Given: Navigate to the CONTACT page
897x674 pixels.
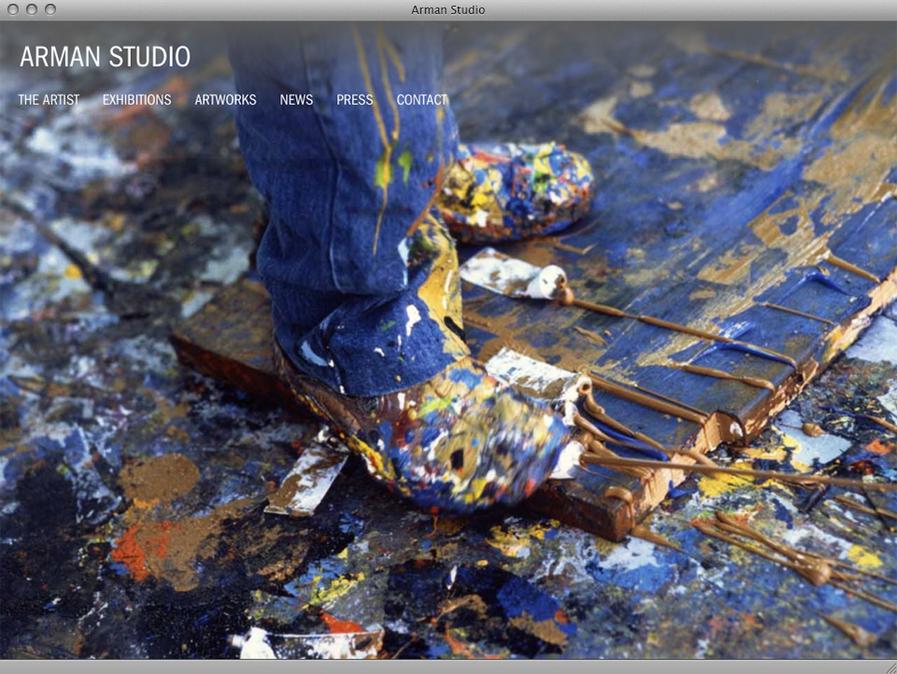Looking at the screenshot, I should (x=422, y=100).
